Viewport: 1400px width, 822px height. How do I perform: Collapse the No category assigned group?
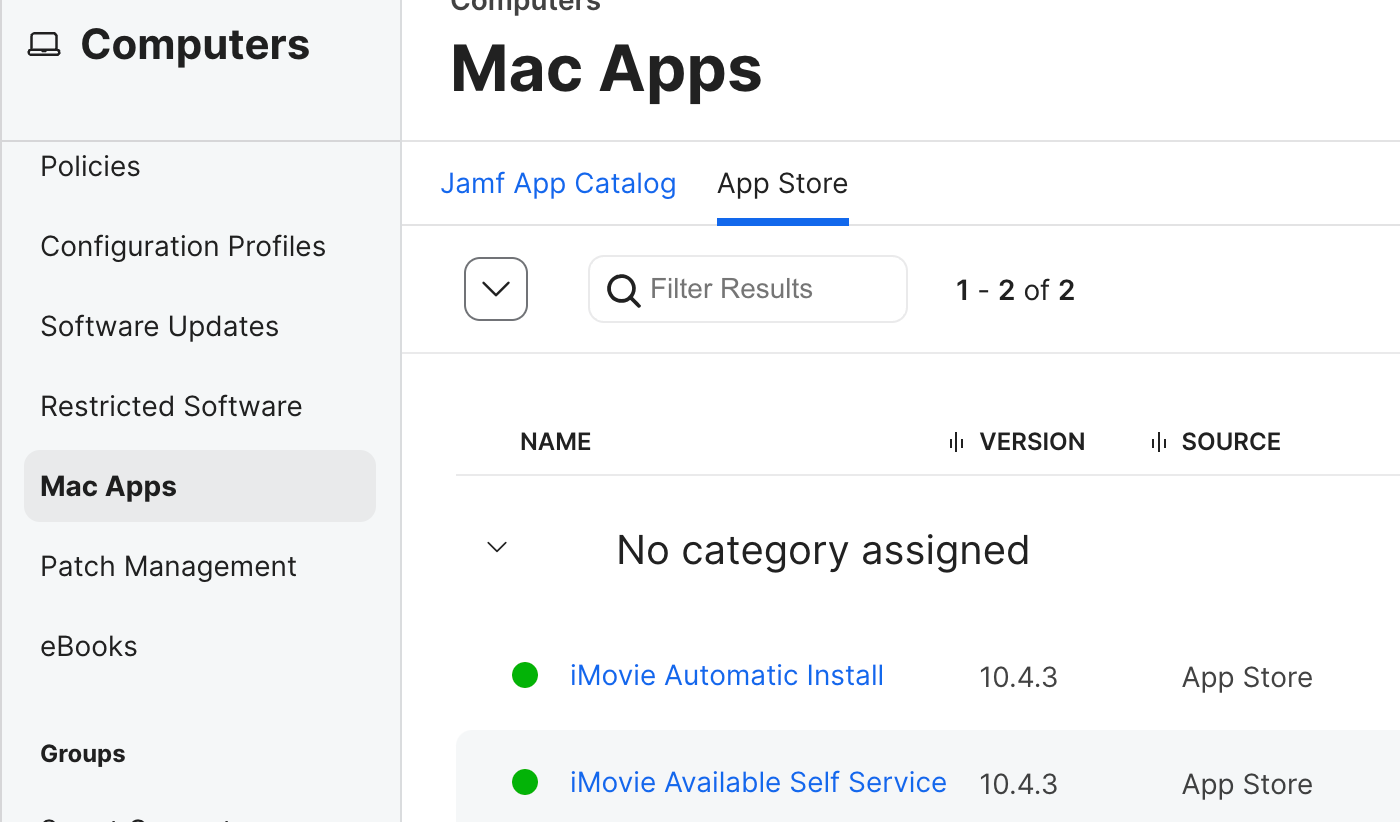coord(497,547)
